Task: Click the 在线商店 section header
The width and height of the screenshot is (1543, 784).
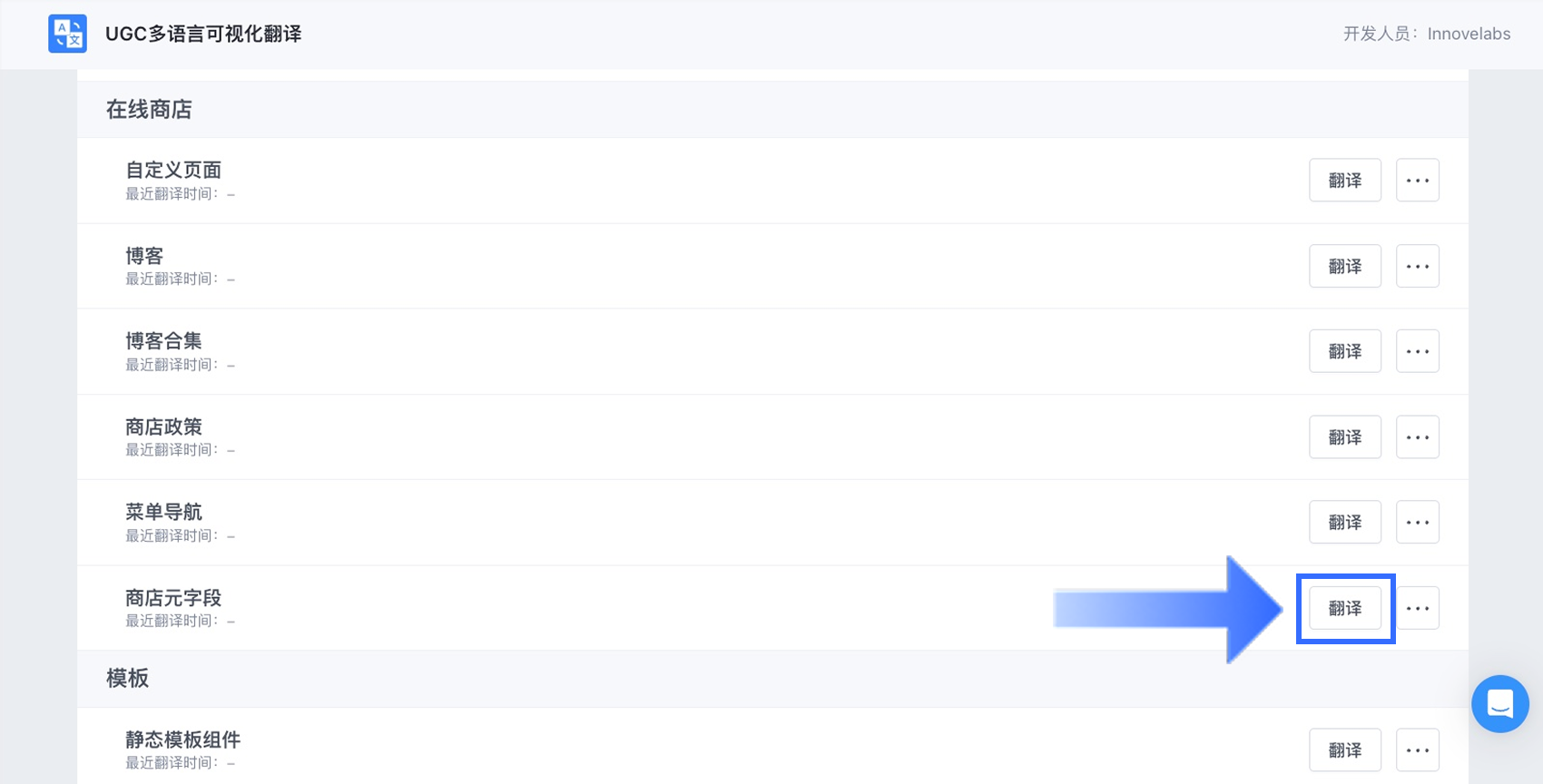Action: 149,110
